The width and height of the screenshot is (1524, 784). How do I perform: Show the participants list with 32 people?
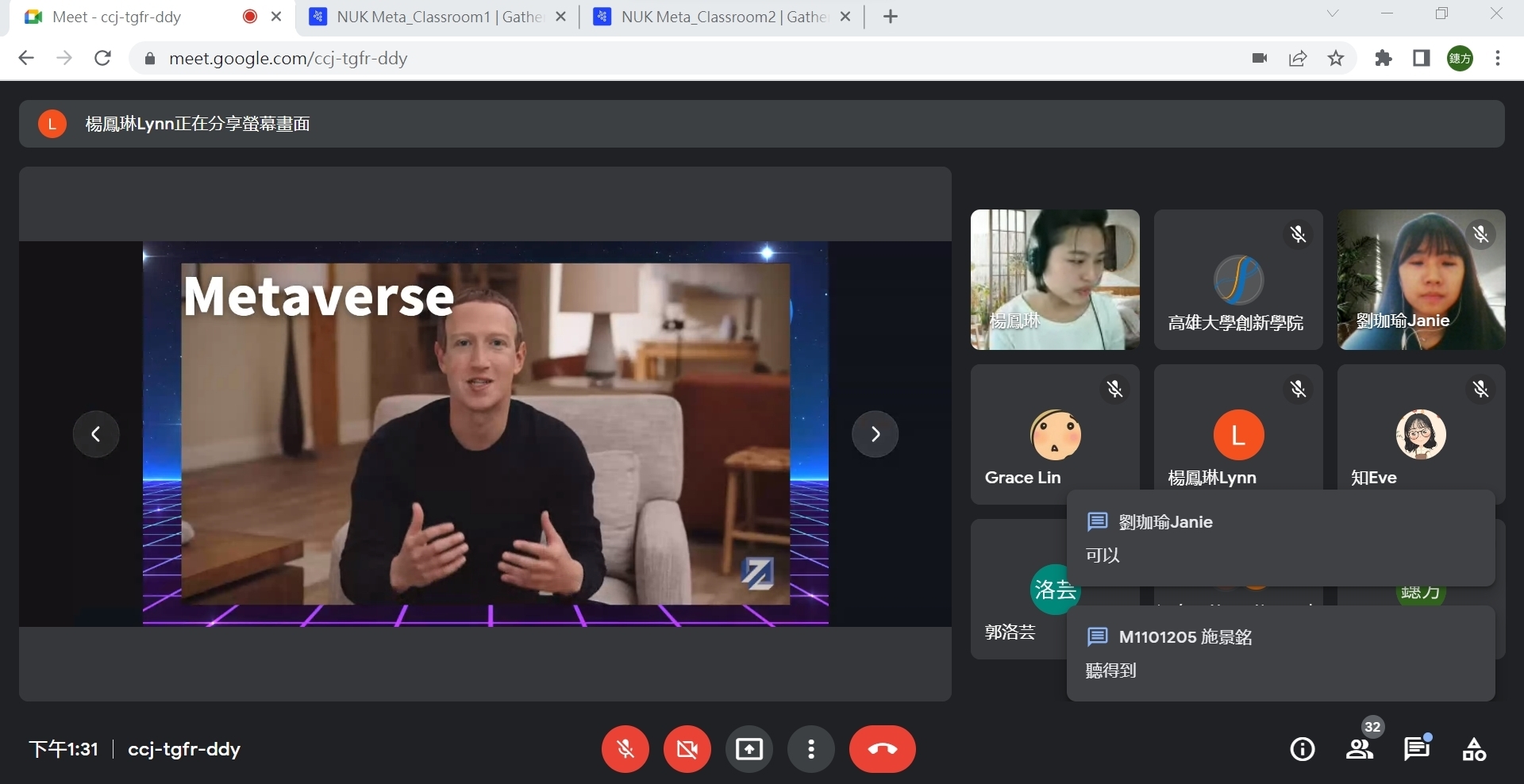pyautogui.click(x=1360, y=749)
